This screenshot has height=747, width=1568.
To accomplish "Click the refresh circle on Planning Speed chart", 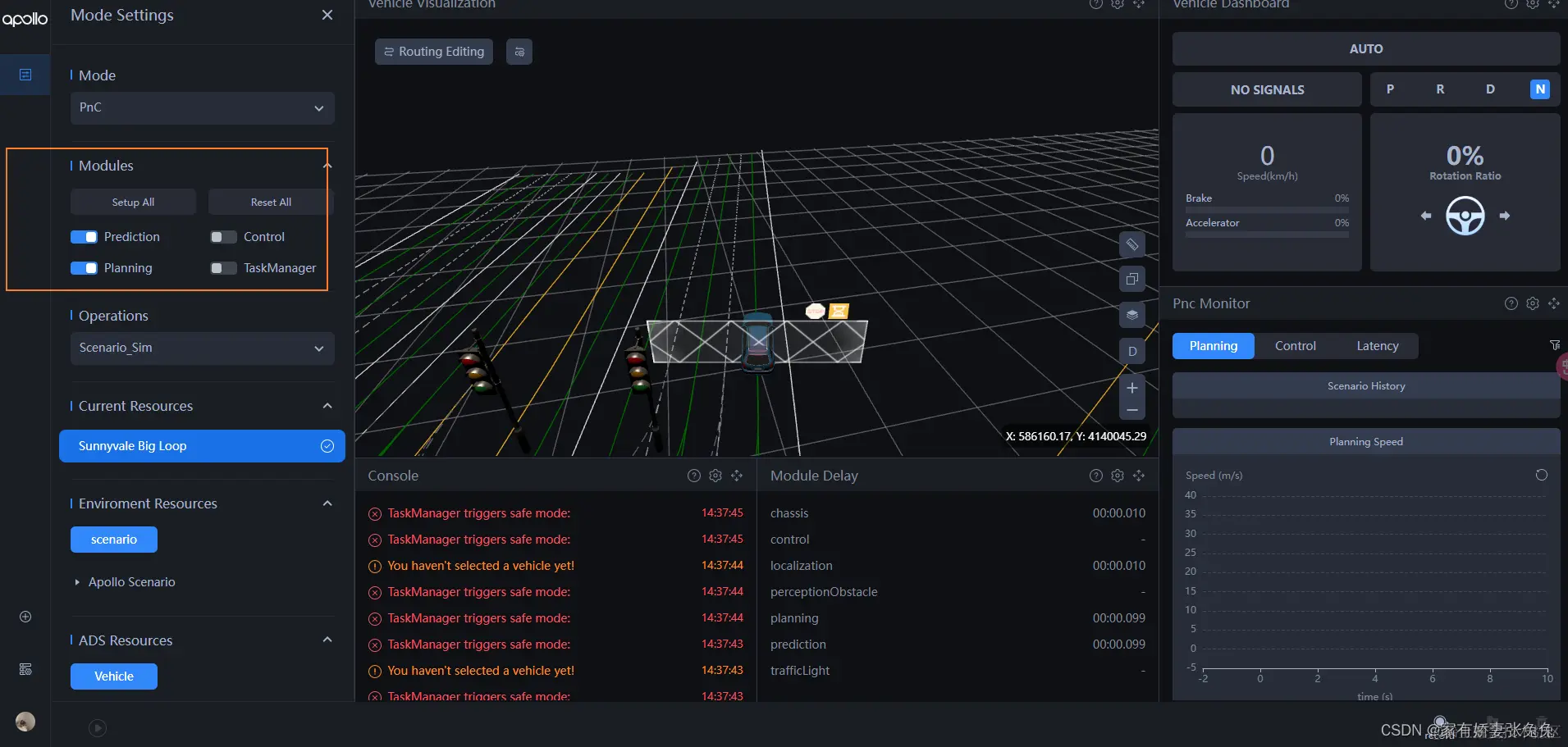I will coord(1542,475).
